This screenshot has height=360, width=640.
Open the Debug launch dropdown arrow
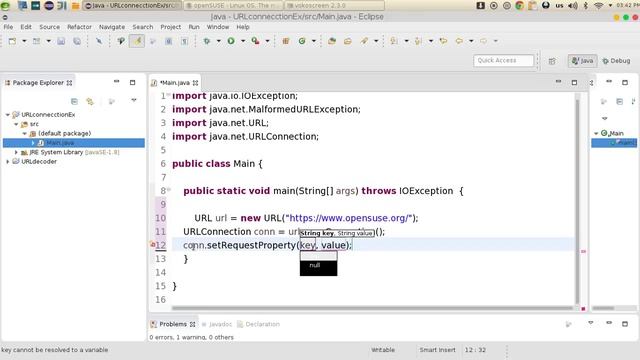click(x=218, y=41)
